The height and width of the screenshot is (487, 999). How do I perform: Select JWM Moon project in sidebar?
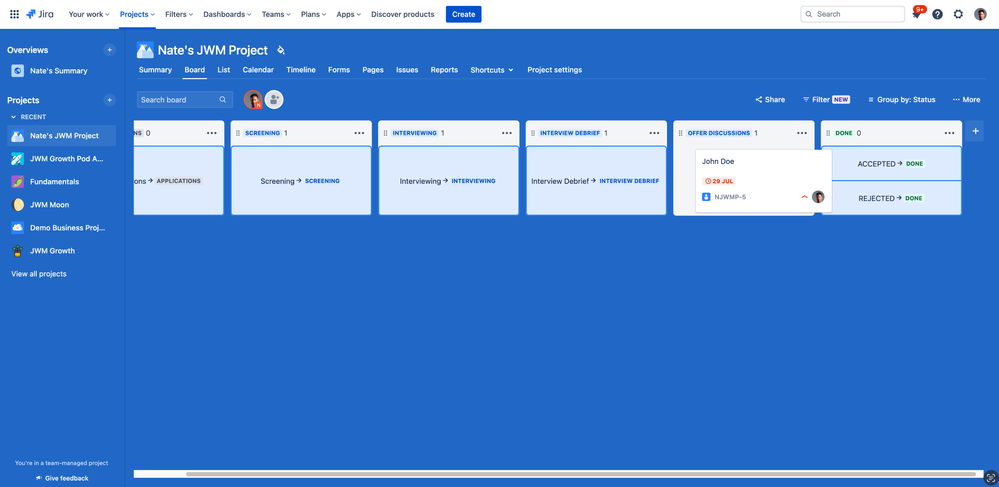61,205
